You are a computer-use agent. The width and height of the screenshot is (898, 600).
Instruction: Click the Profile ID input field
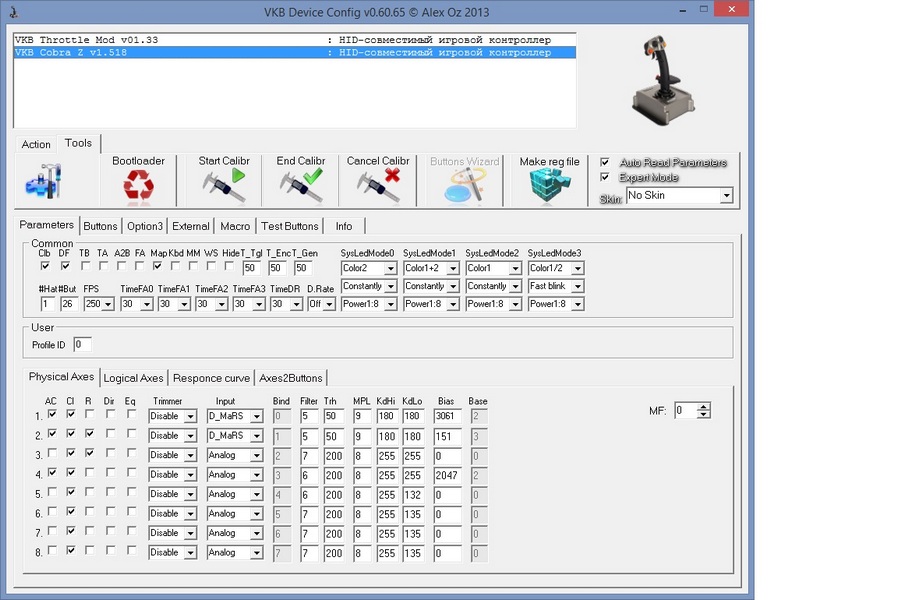point(82,345)
